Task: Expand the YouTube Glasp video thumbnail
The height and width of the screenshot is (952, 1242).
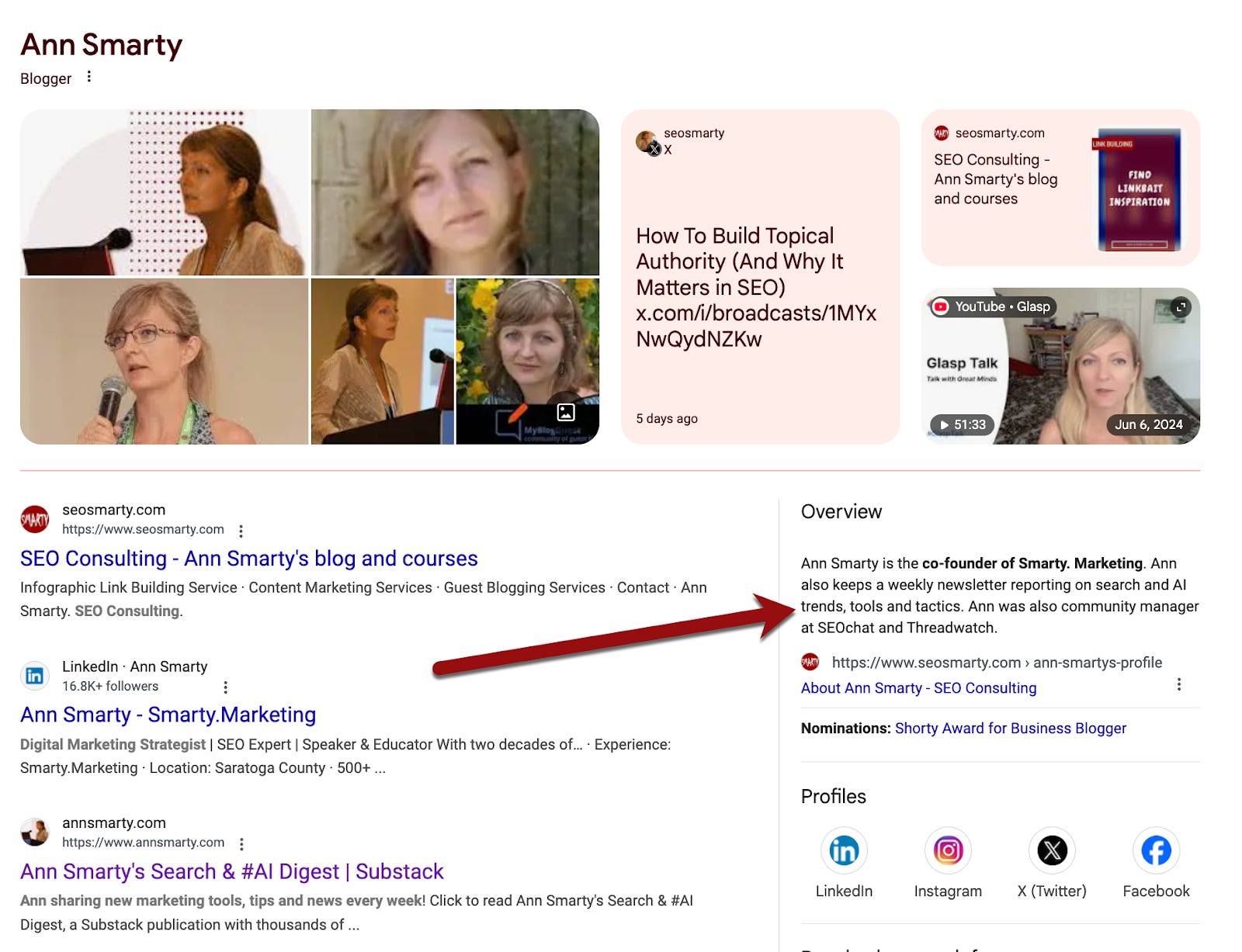Action: tap(1181, 307)
